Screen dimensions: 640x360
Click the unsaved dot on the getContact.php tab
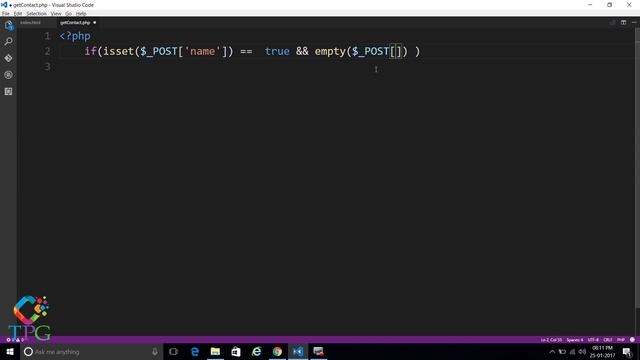point(95,22)
